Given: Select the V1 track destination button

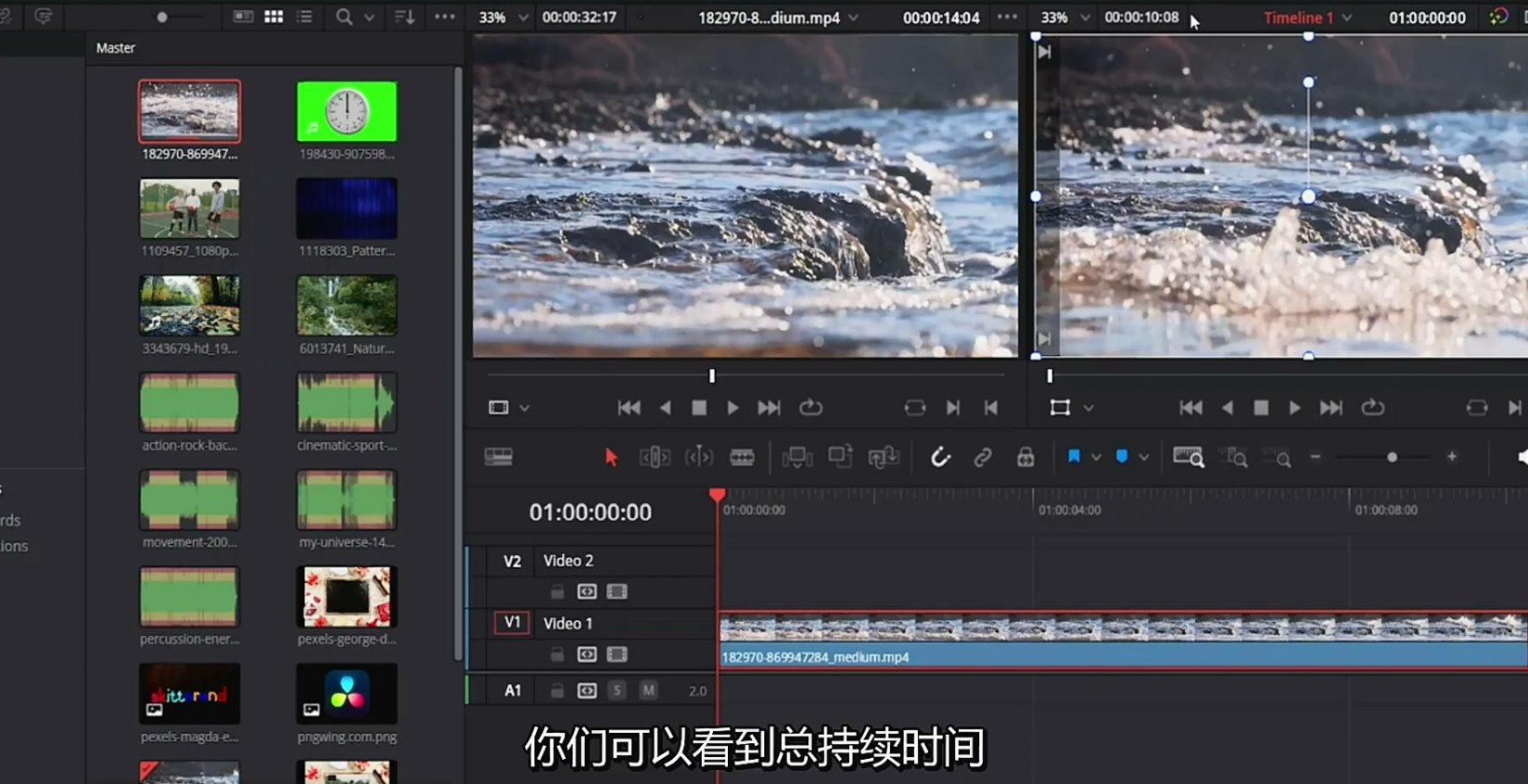Looking at the screenshot, I should click(x=512, y=623).
